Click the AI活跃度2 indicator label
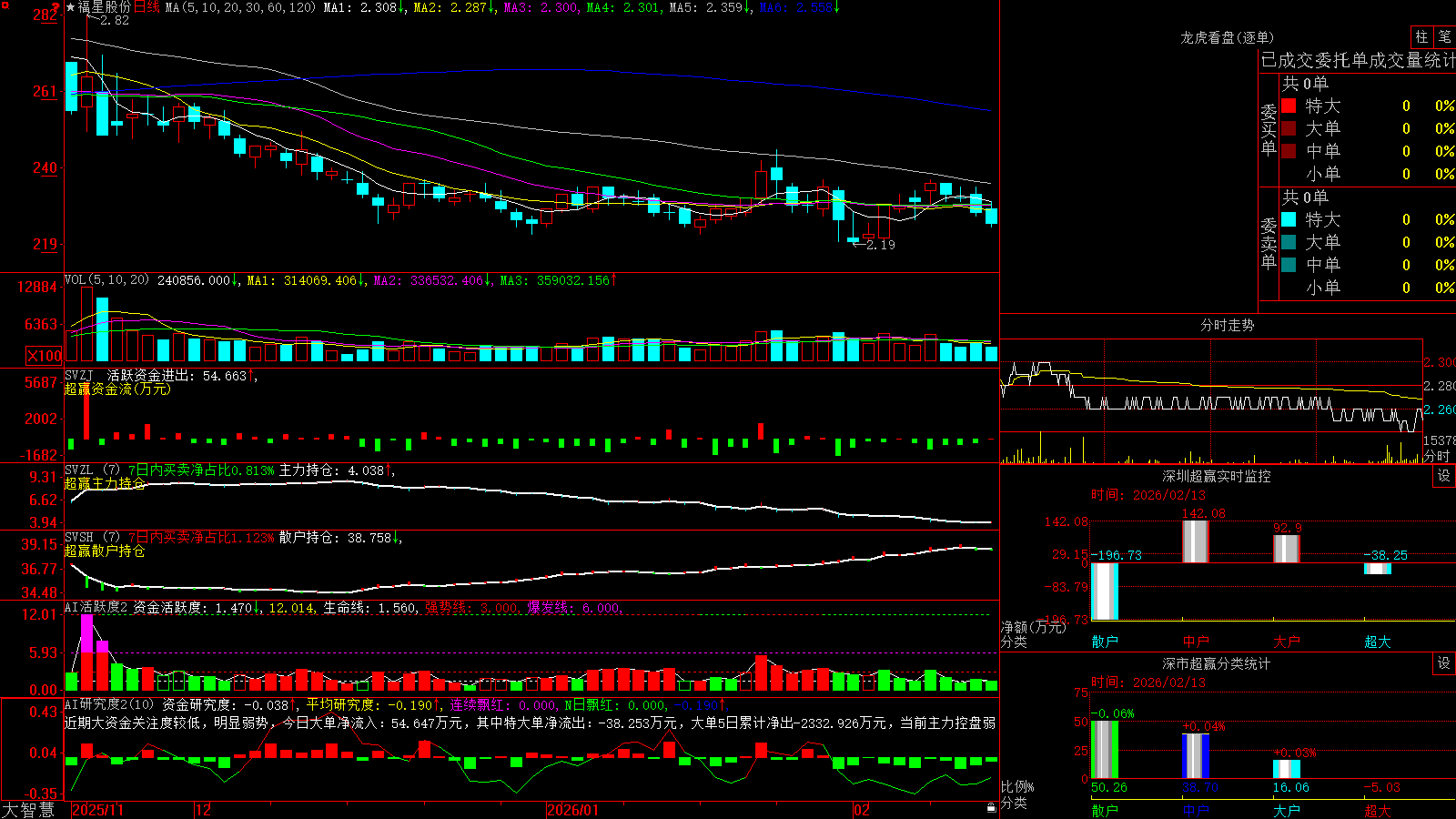The width and height of the screenshot is (1456, 819). [x=96, y=608]
